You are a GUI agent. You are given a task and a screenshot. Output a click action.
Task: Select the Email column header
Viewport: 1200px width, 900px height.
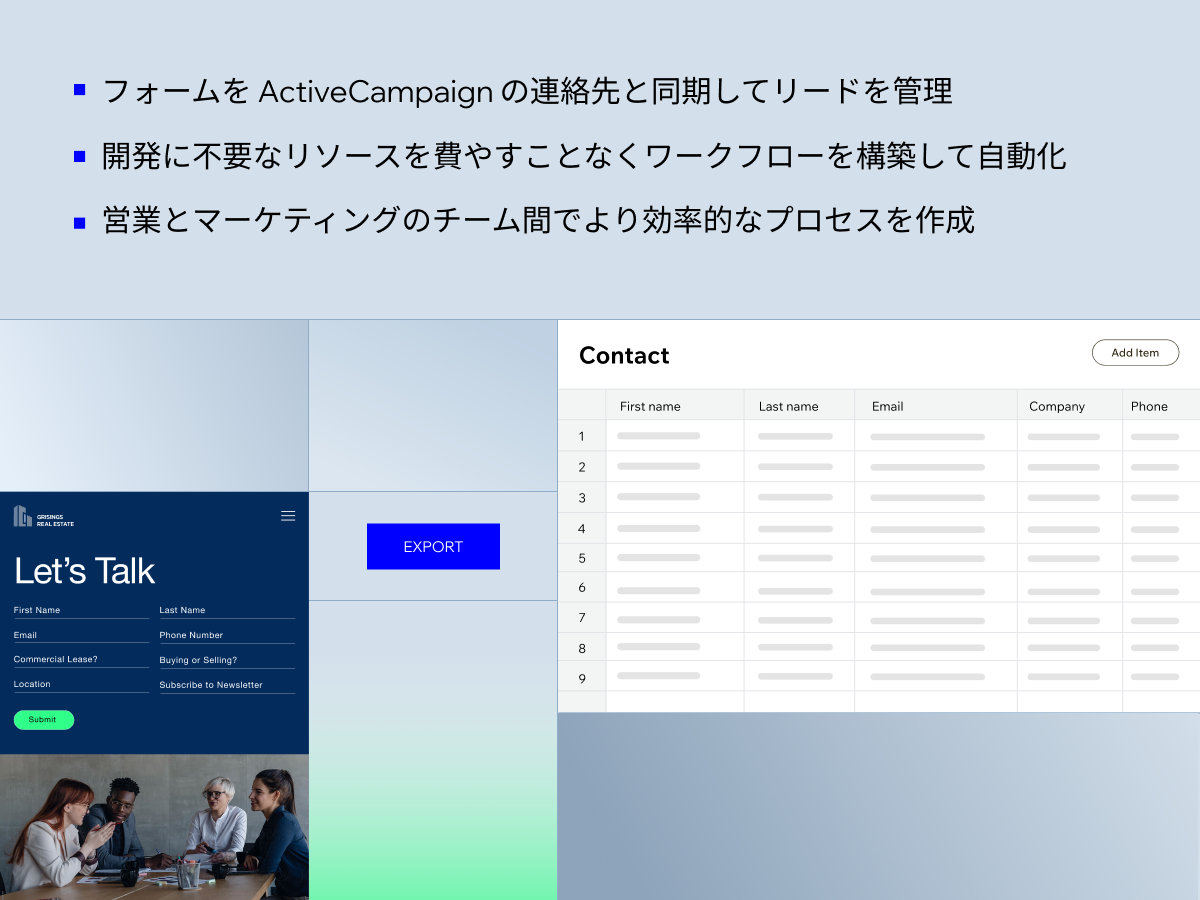click(x=936, y=406)
